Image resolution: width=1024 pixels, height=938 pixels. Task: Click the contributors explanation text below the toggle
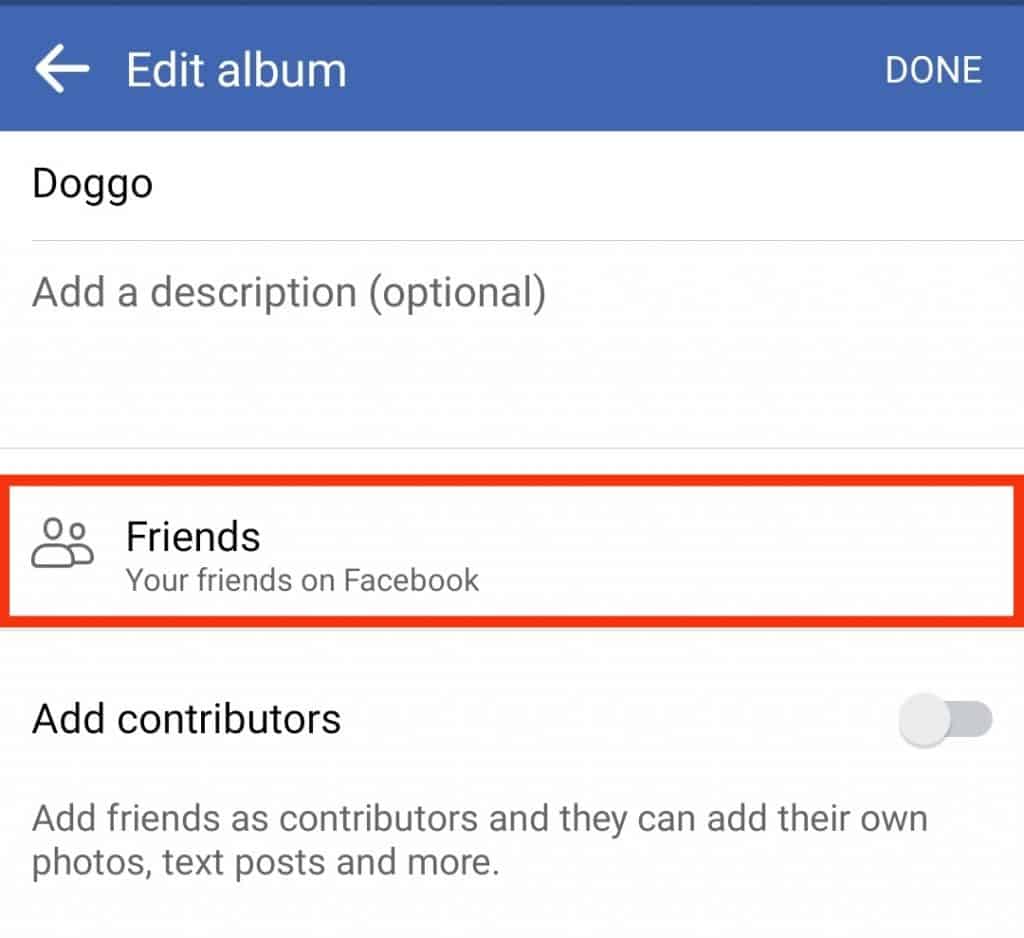pos(478,840)
